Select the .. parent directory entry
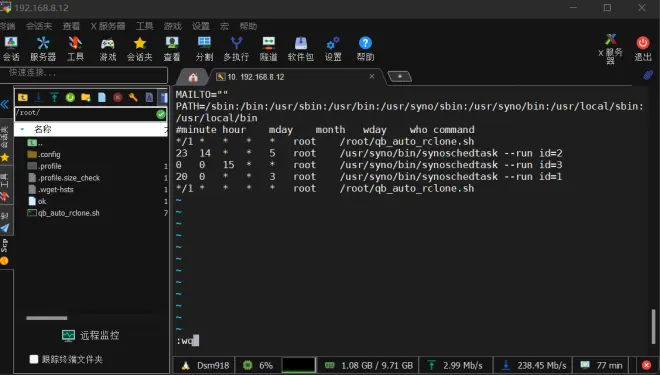Screen dimensions: 660x375 pyautogui.click(x=35, y=143)
